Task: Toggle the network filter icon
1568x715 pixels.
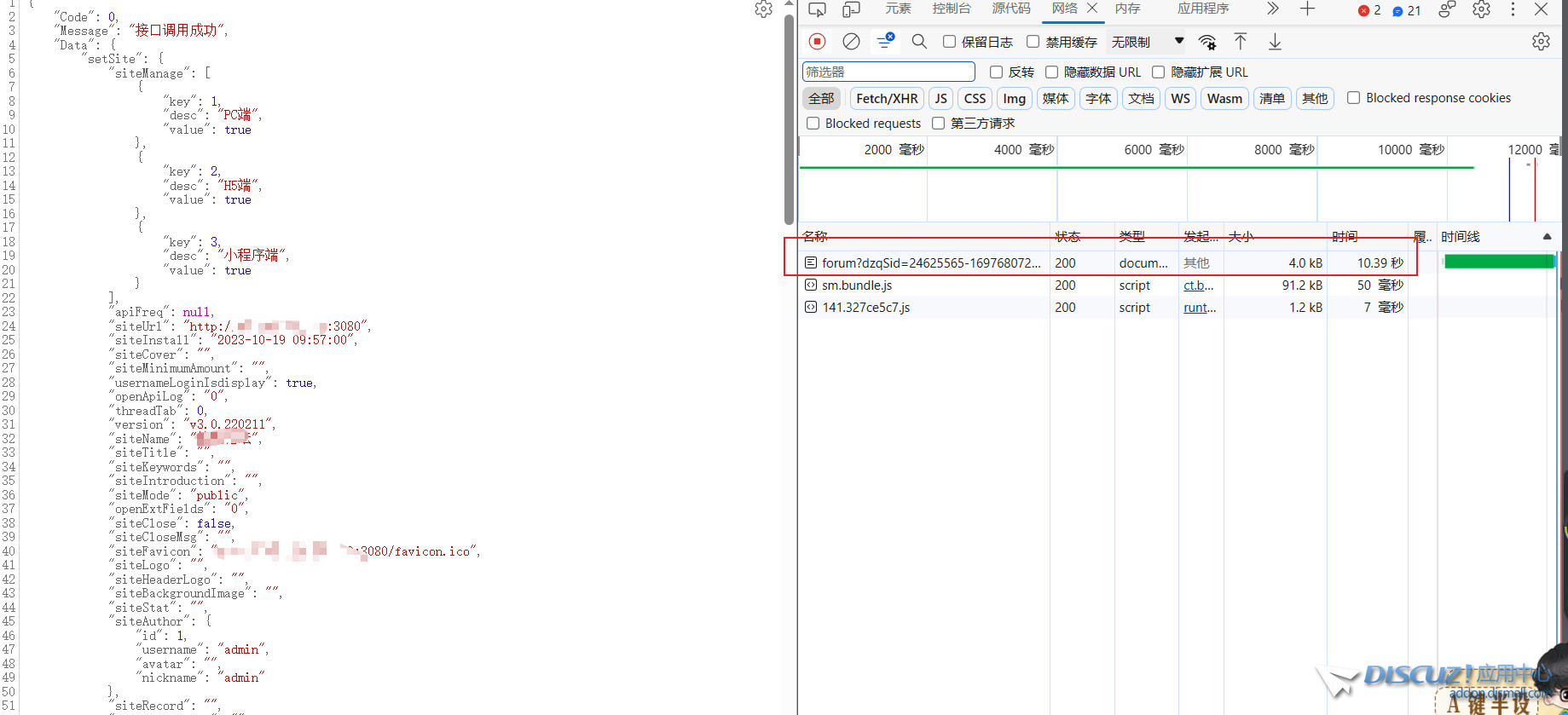Action: [x=885, y=41]
